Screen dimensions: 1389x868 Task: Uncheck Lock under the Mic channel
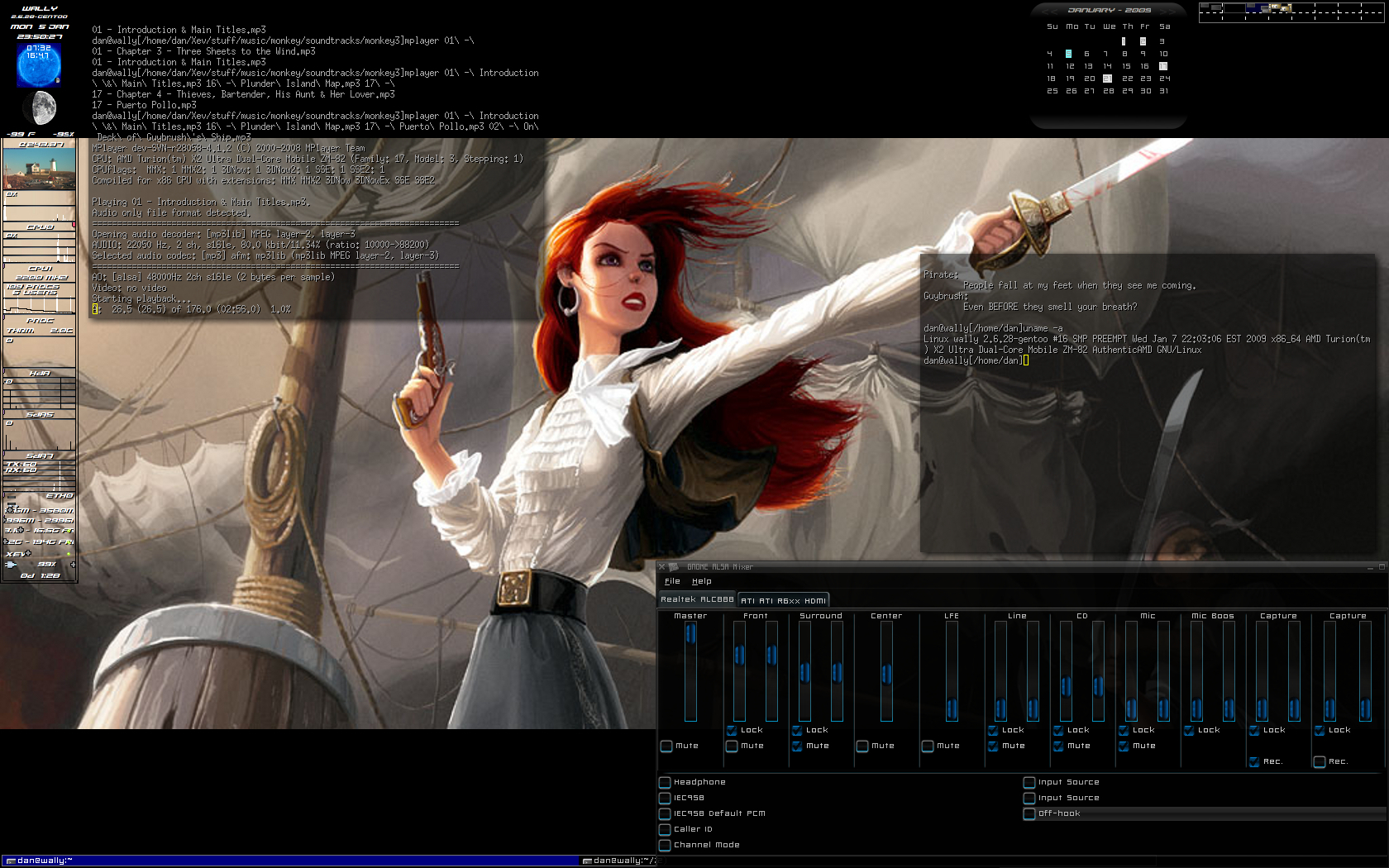1124,730
